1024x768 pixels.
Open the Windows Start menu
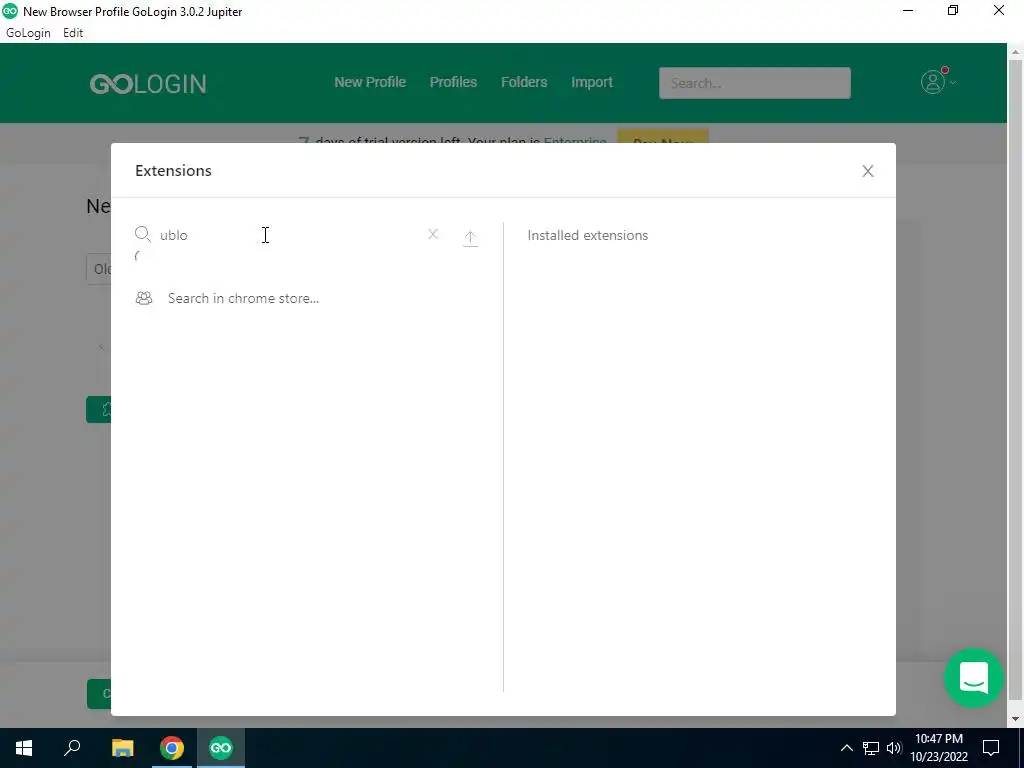(24, 748)
